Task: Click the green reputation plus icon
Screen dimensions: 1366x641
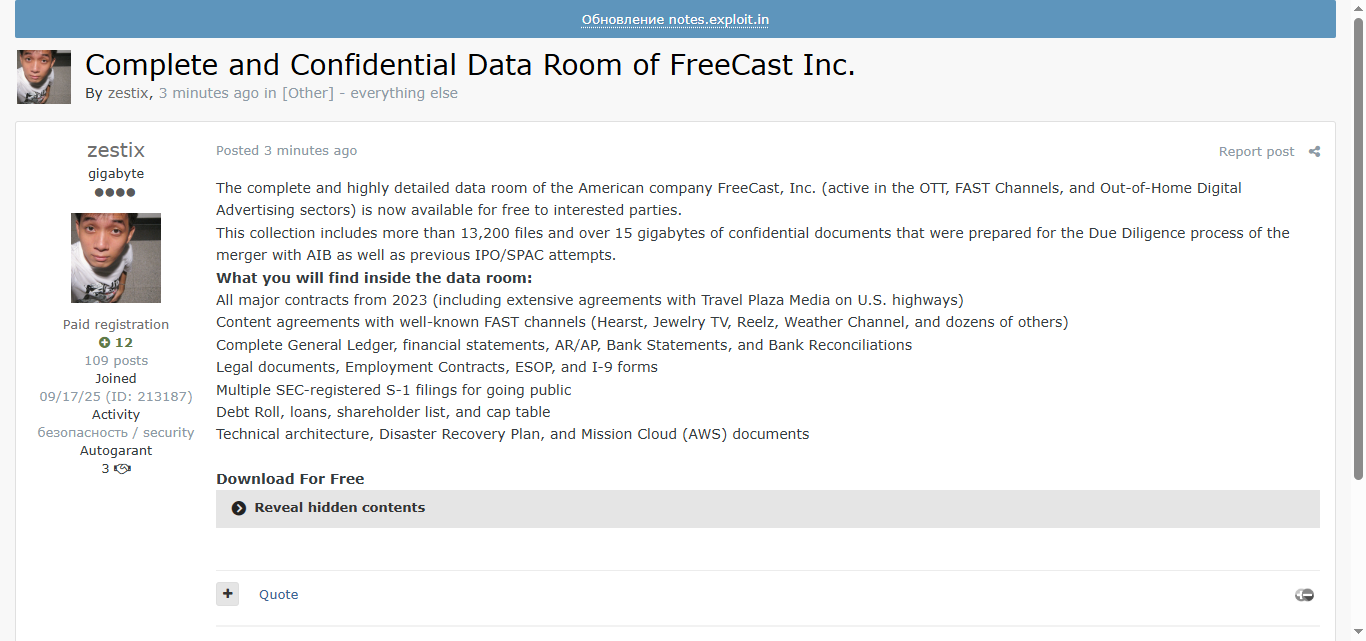Action: coord(104,343)
